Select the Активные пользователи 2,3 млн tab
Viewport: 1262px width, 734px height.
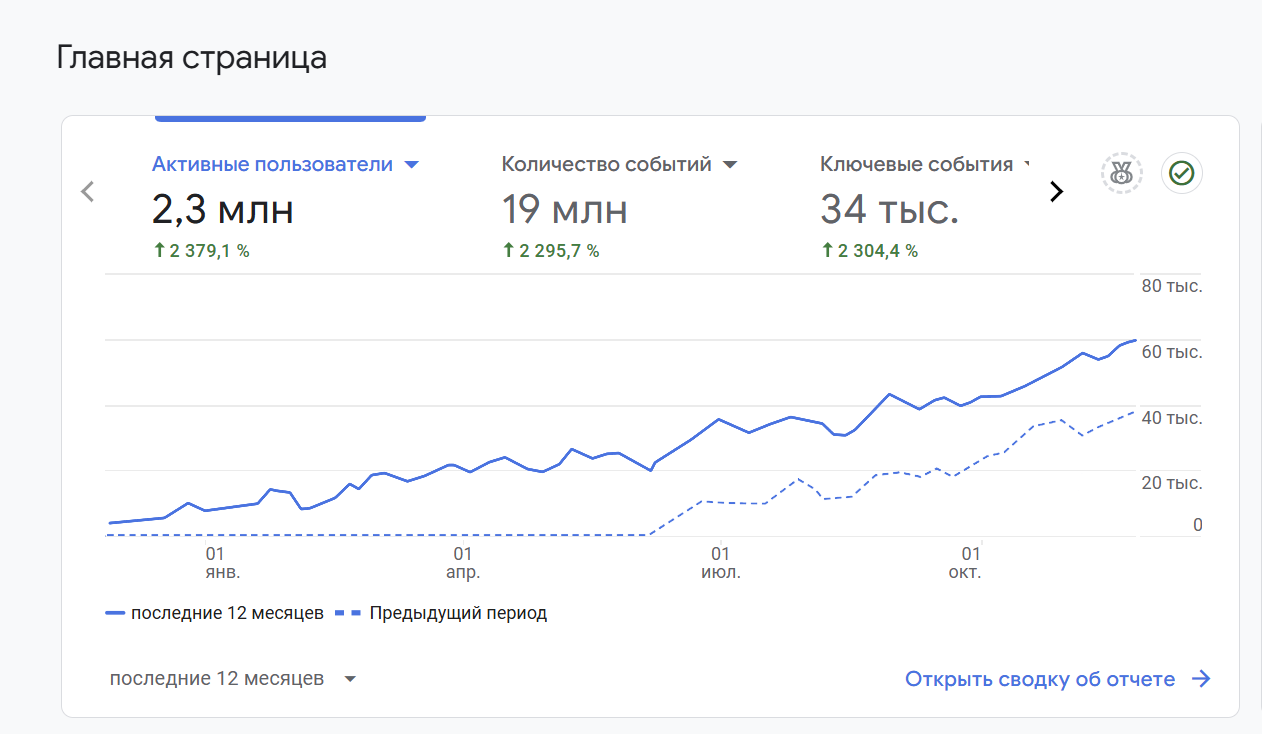pyautogui.click(x=285, y=207)
